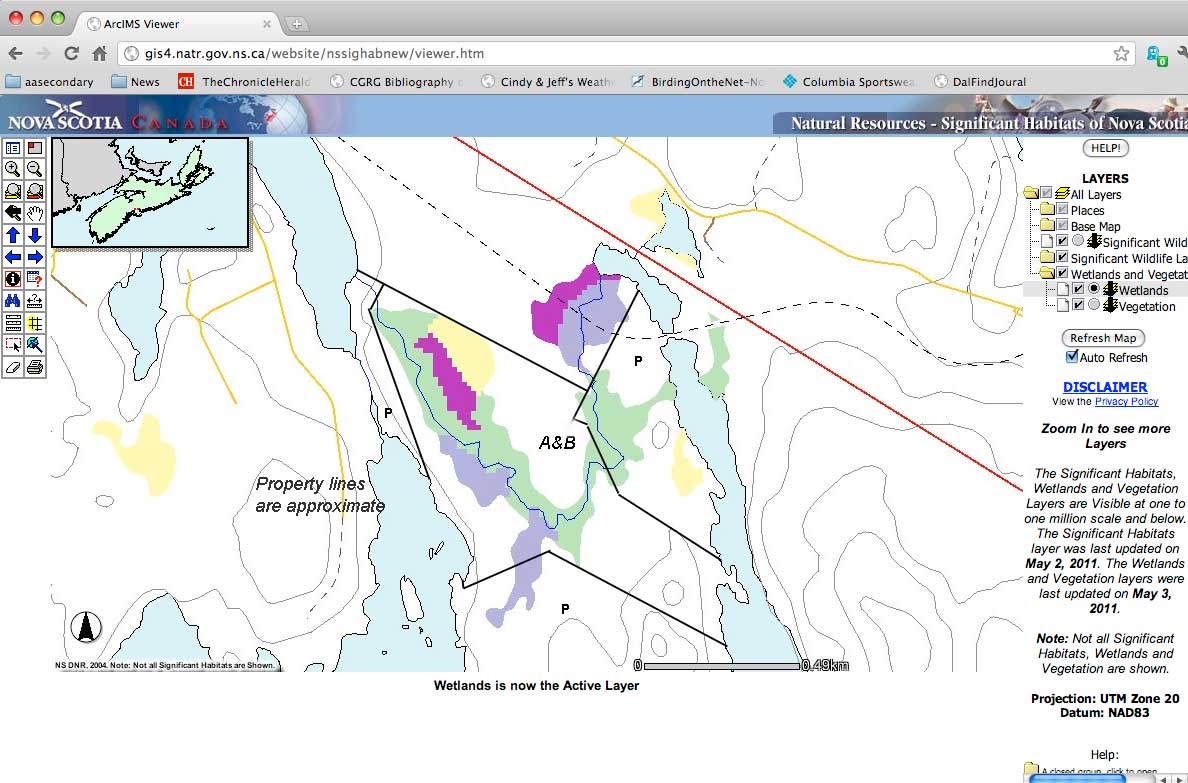Select the Identify info tool
This screenshot has height=783, width=1188.
13,280
